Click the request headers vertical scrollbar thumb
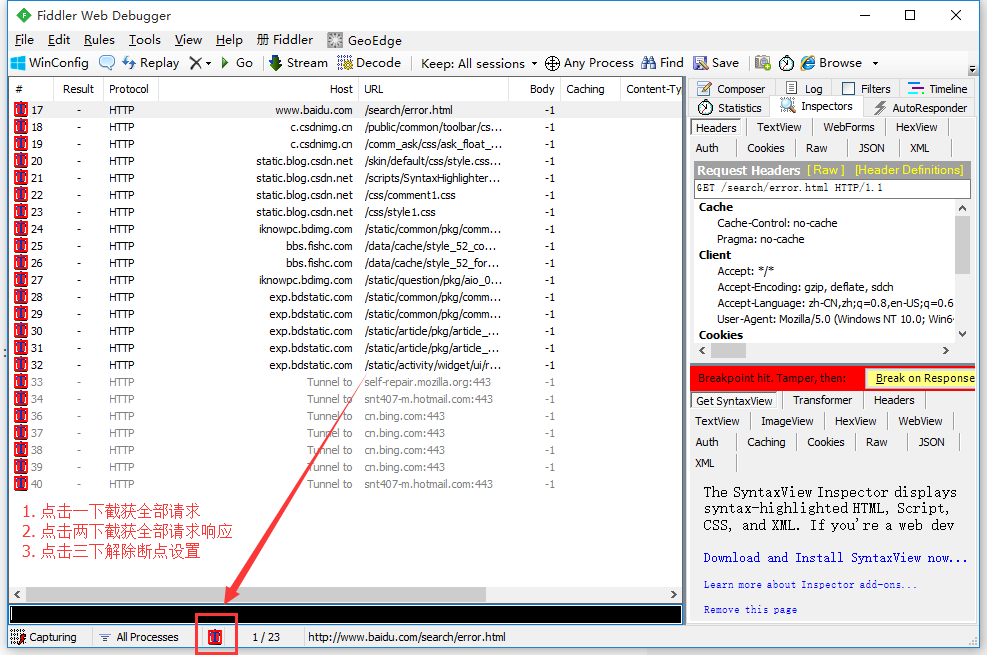The height and width of the screenshot is (655, 987). [962, 245]
